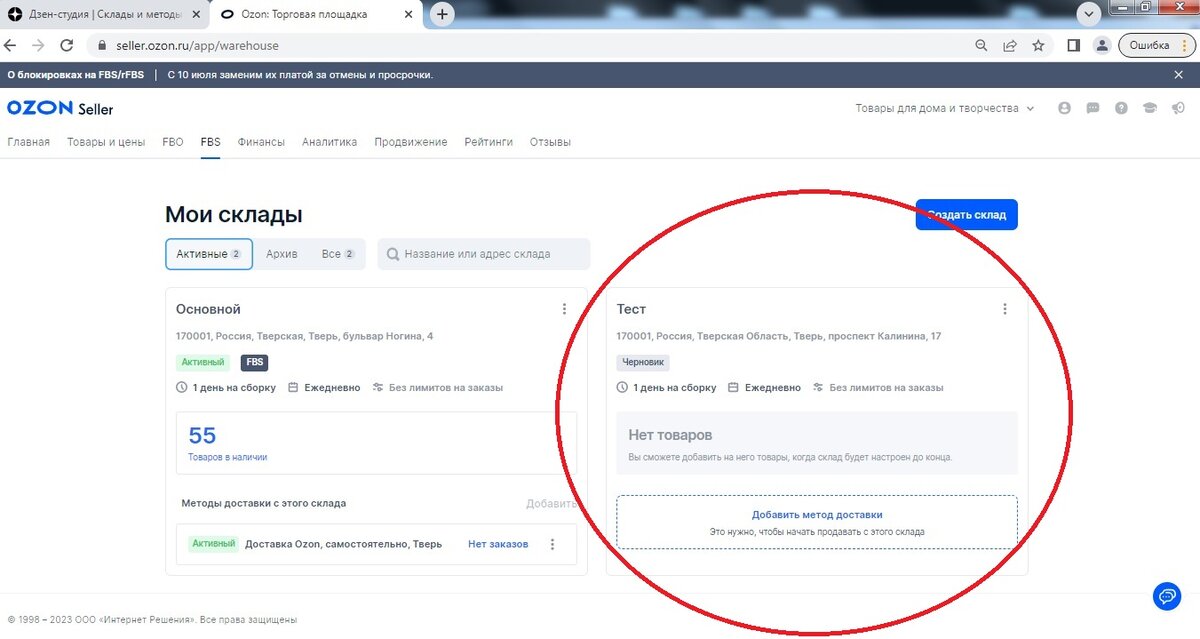1200x639 pixels.
Task: Open the FBS menu item
Action: click(210, 142)
